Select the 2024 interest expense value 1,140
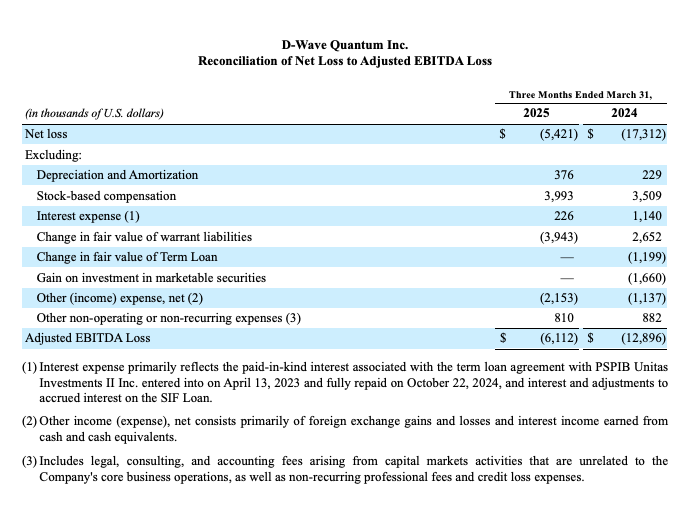 pyautogui.click(x=649, y=216)
